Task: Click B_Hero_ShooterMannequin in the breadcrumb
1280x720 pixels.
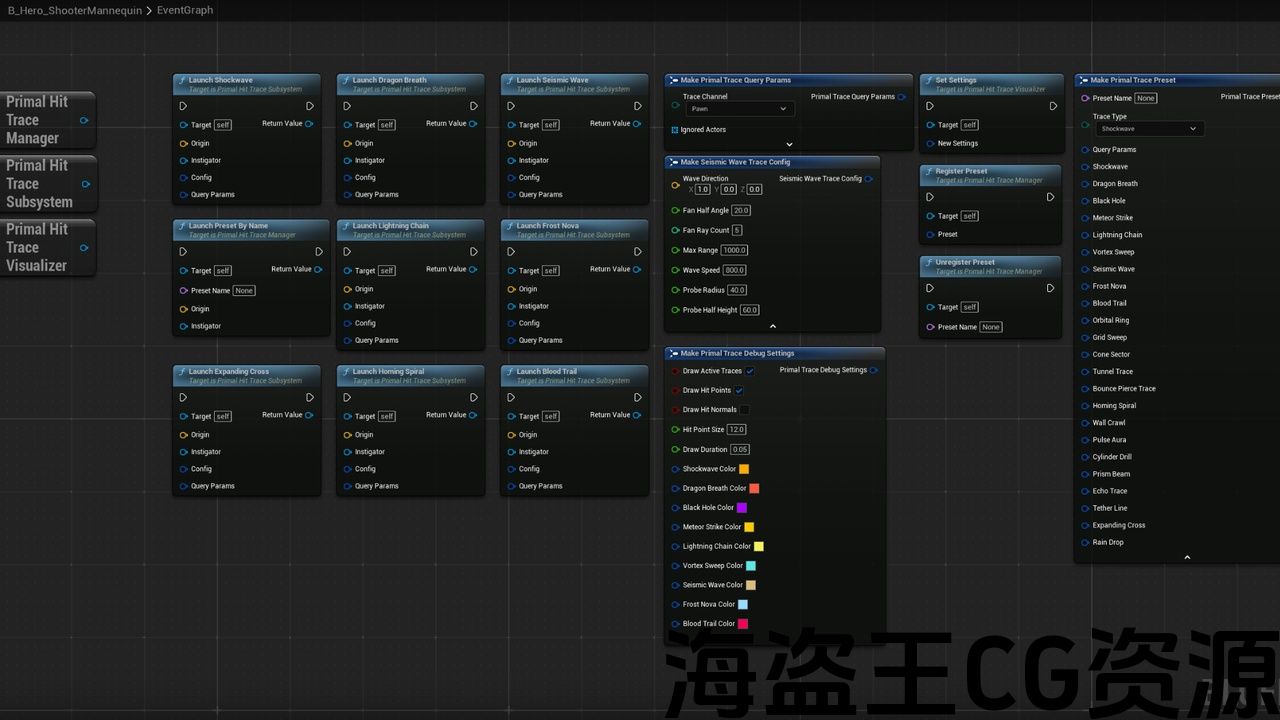Action: tap(74, 10)
